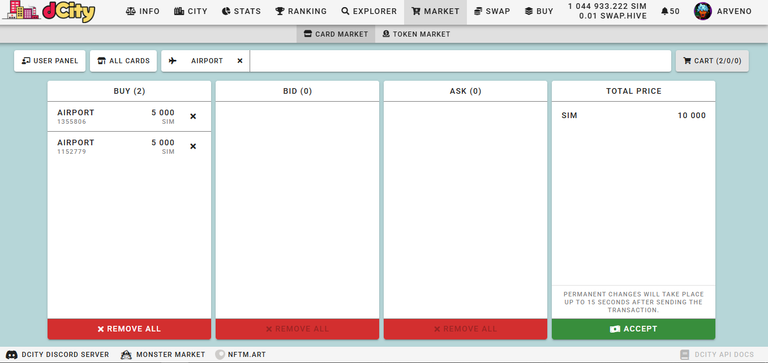This screenshot has width=768, height=363.
Task: Open the NFTM.ART link
Action: click(240, 354)
